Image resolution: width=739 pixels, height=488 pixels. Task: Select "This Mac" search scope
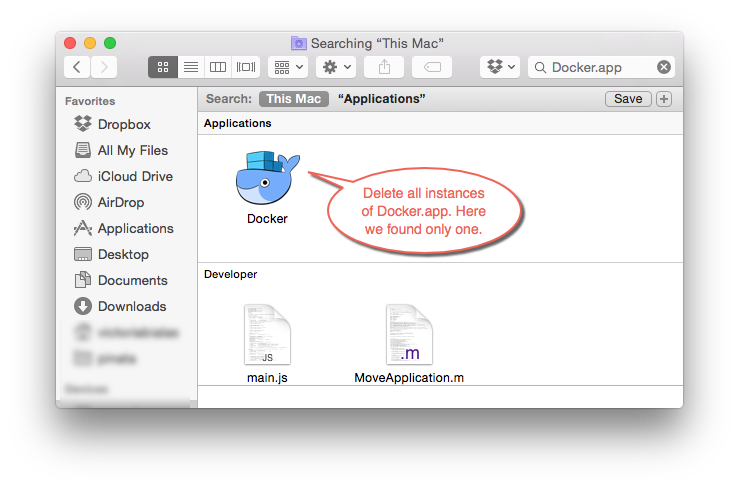point(293,99)
